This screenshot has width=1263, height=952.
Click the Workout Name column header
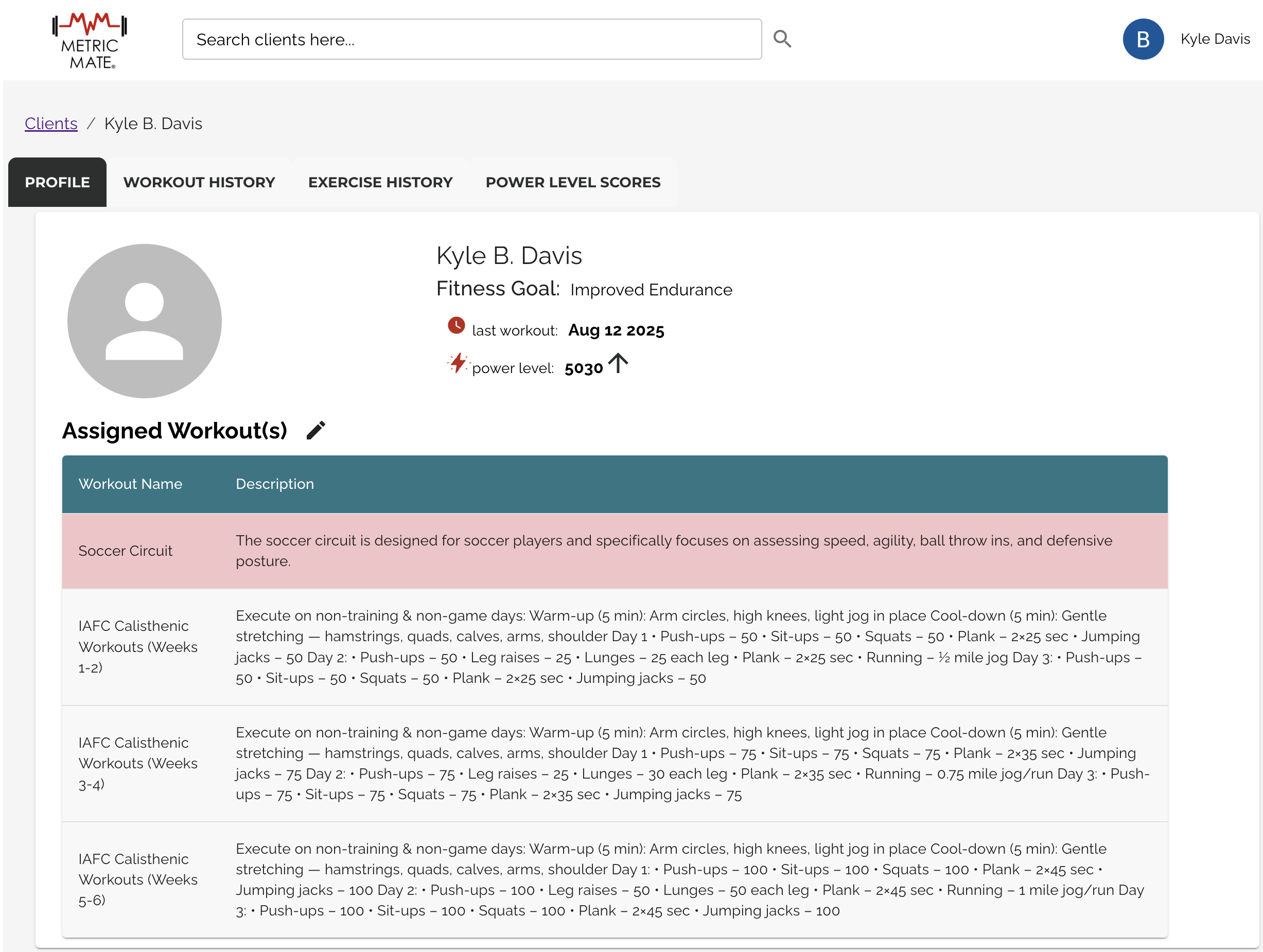[x=130, y=484]
